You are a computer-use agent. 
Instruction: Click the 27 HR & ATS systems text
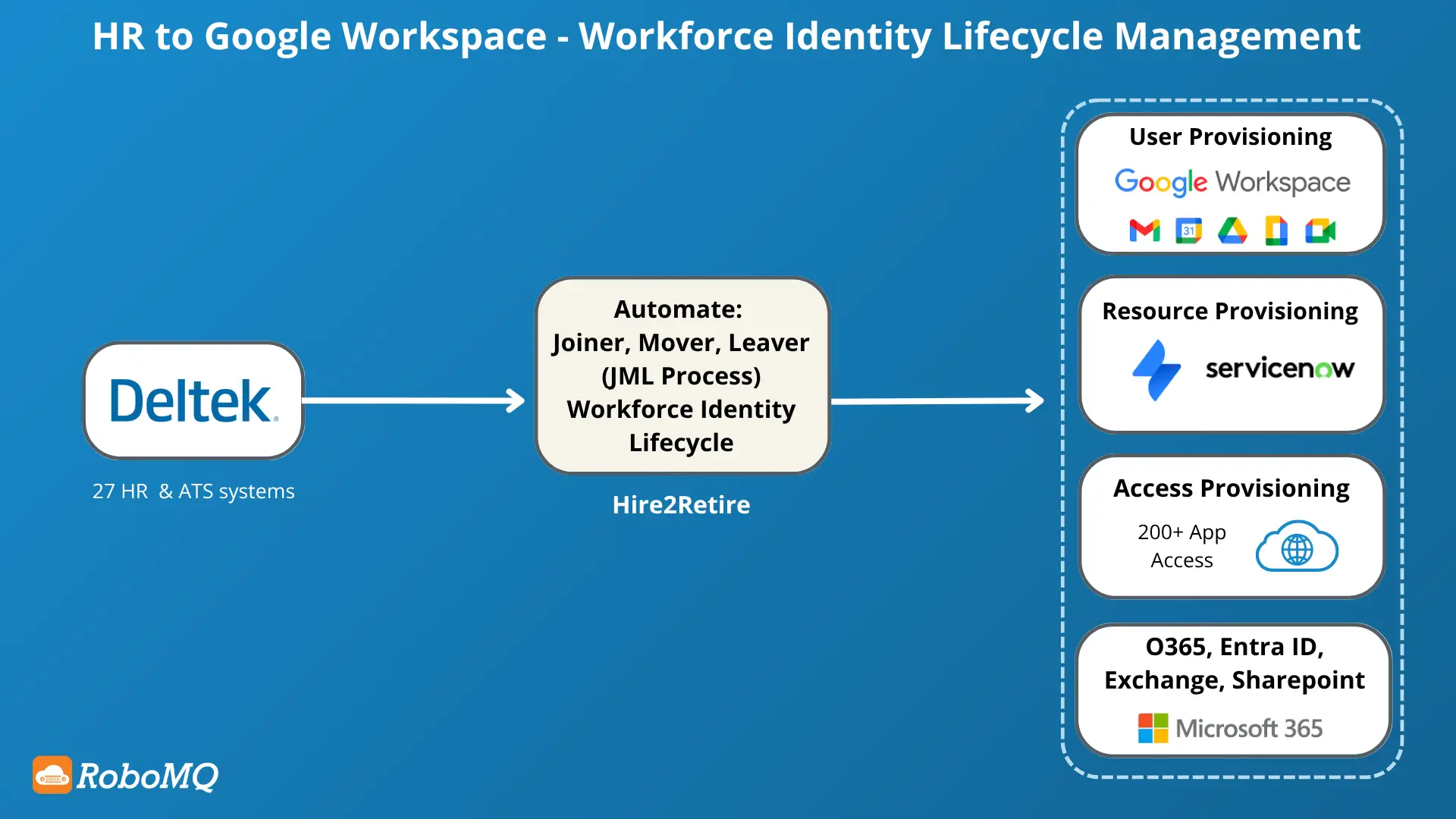coord(193,491)
